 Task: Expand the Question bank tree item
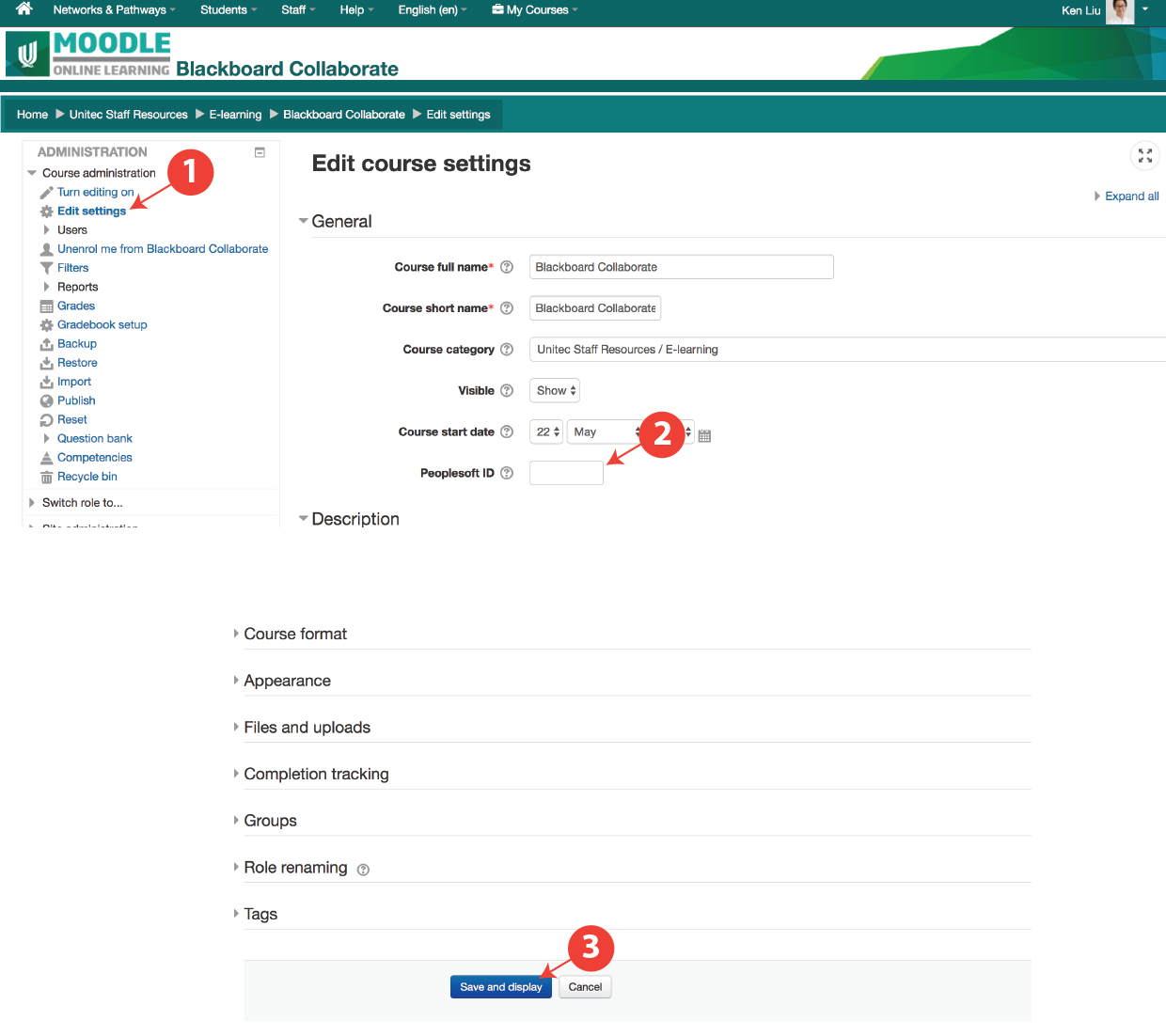46,439
